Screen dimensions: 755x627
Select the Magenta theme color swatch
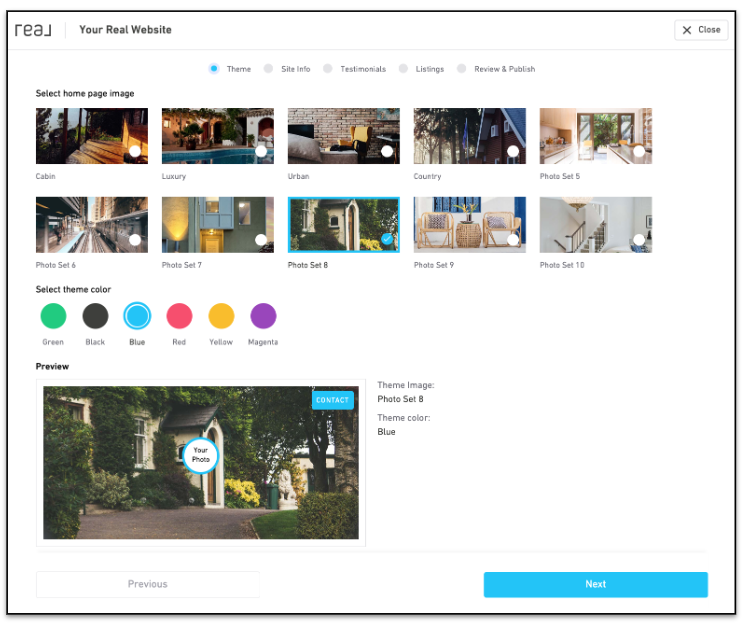point(263,316)
